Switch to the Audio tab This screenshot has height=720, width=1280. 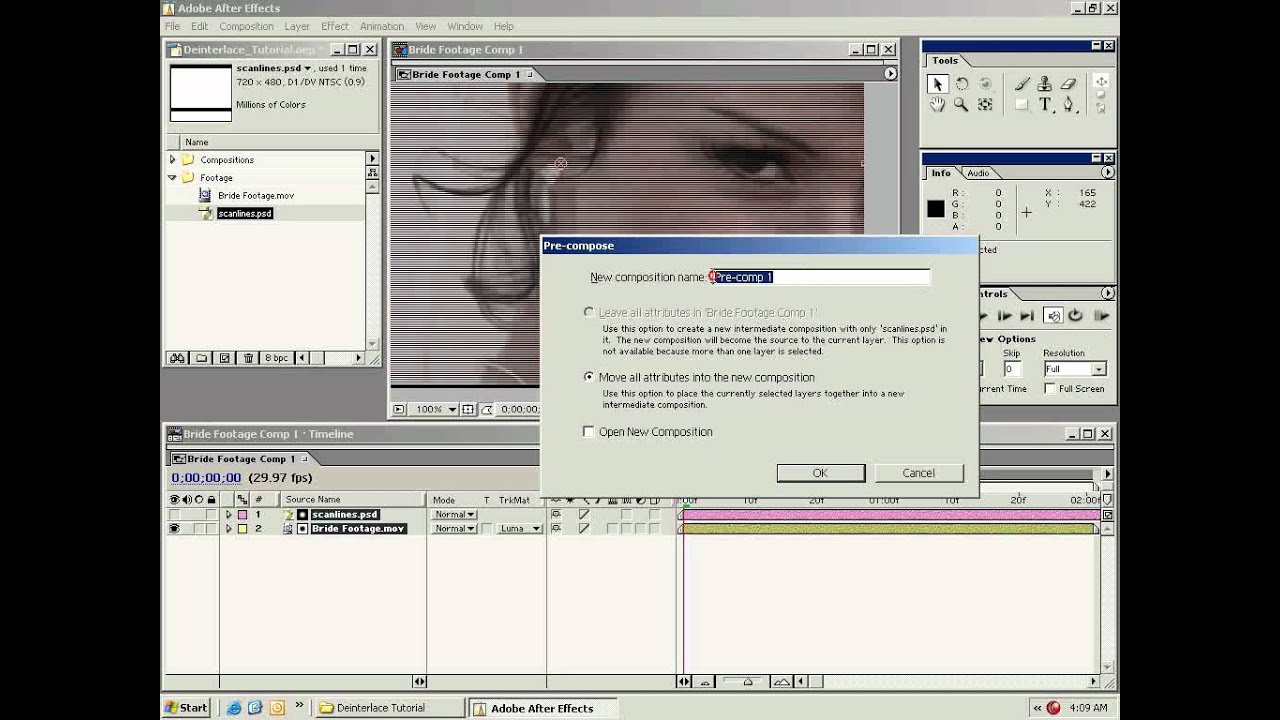click(x=977, y=173)
